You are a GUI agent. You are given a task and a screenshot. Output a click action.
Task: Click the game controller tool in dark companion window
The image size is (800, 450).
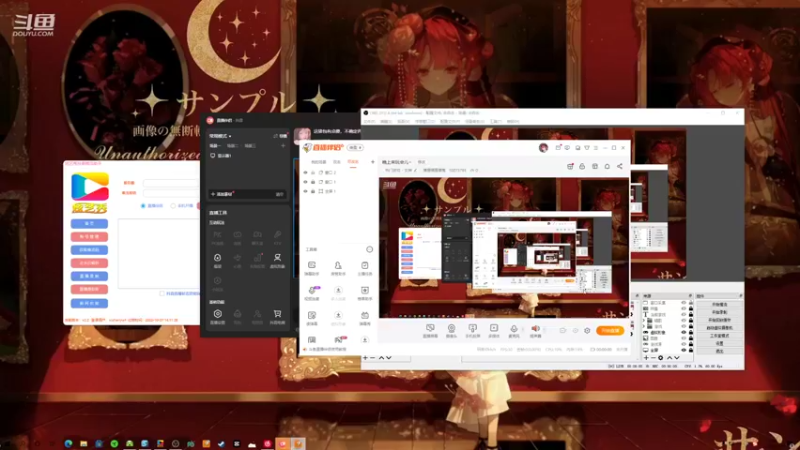click(237, 235)
